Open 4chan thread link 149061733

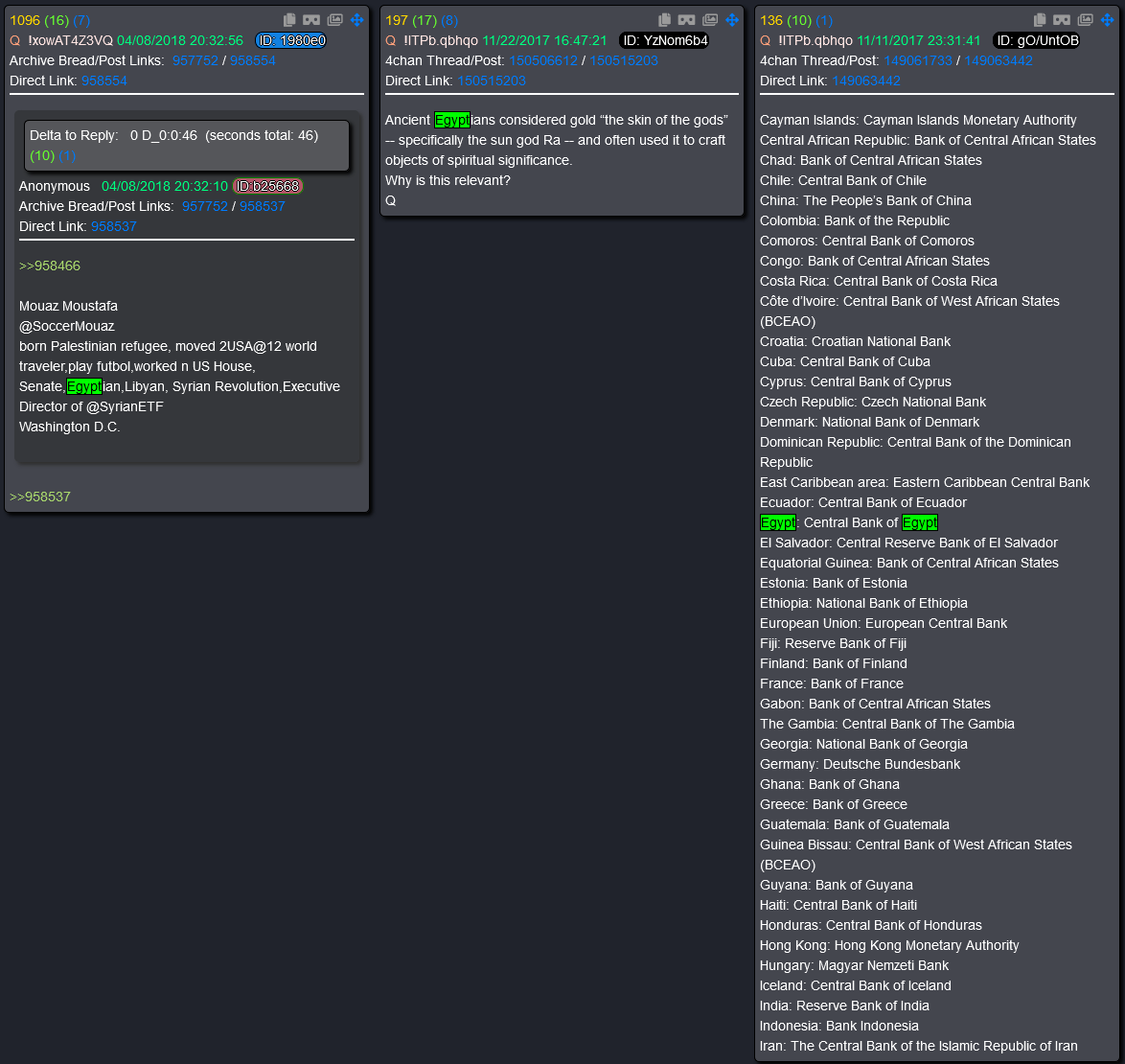click(x=918, y=61)
